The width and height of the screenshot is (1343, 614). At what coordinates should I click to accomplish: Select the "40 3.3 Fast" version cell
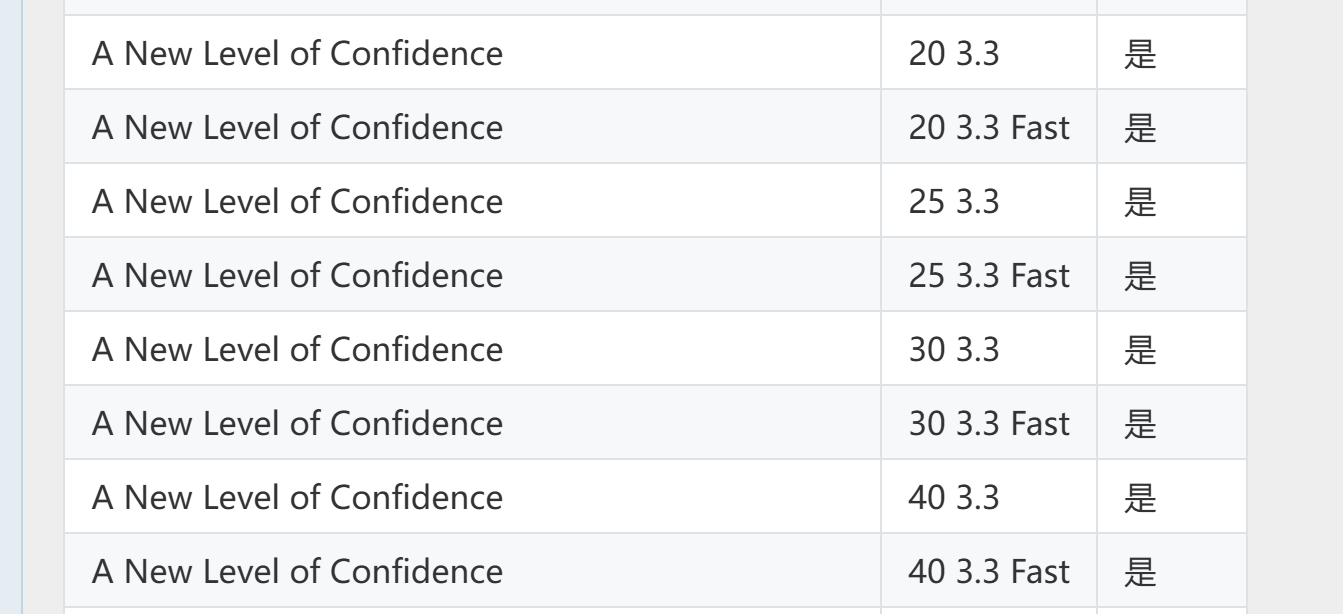coord(989,571)
